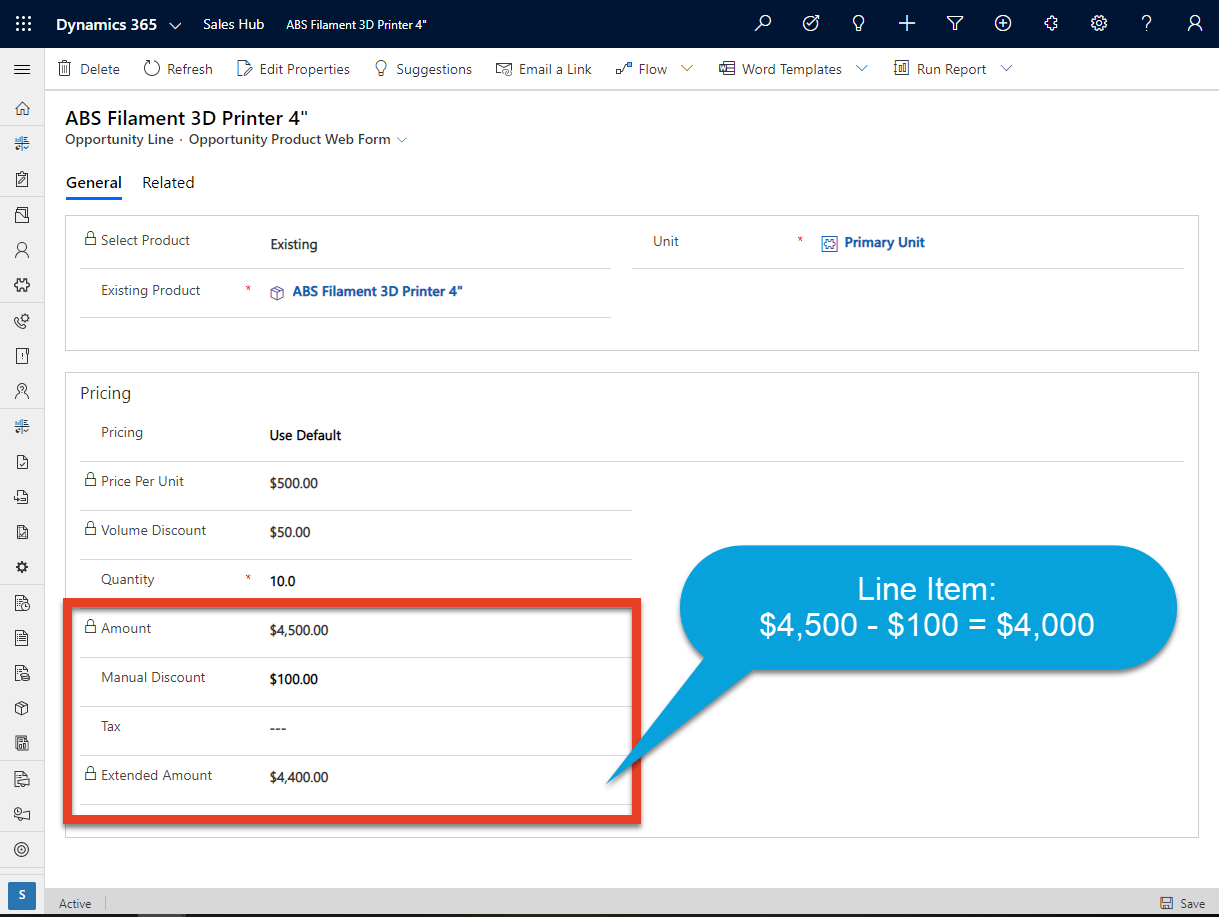Open the Word Templates dropdown
This screenshot has height=917, width=1219.
click(862, 68)
